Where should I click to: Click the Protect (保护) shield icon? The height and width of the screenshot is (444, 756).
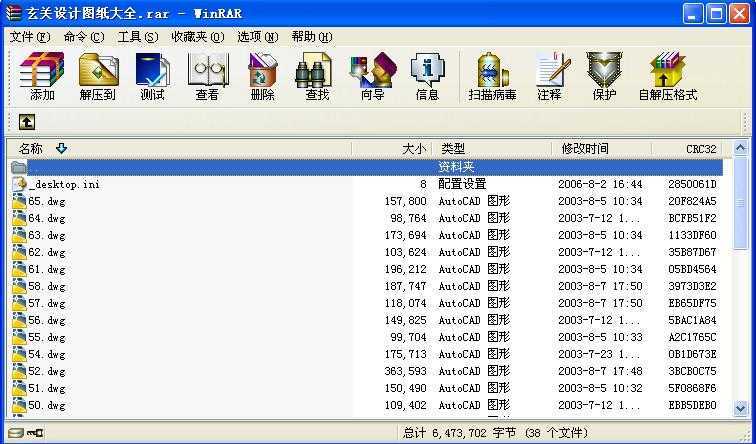[x=604, y=77]
